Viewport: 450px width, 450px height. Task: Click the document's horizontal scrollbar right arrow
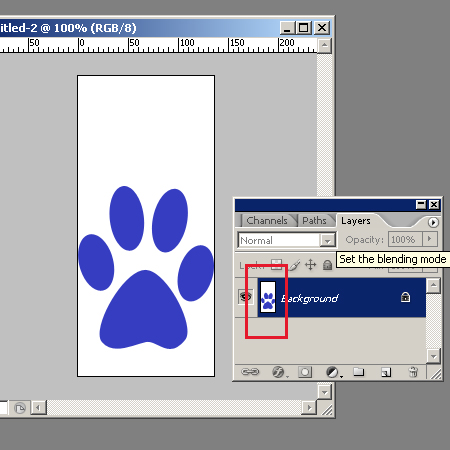[309, 407]
